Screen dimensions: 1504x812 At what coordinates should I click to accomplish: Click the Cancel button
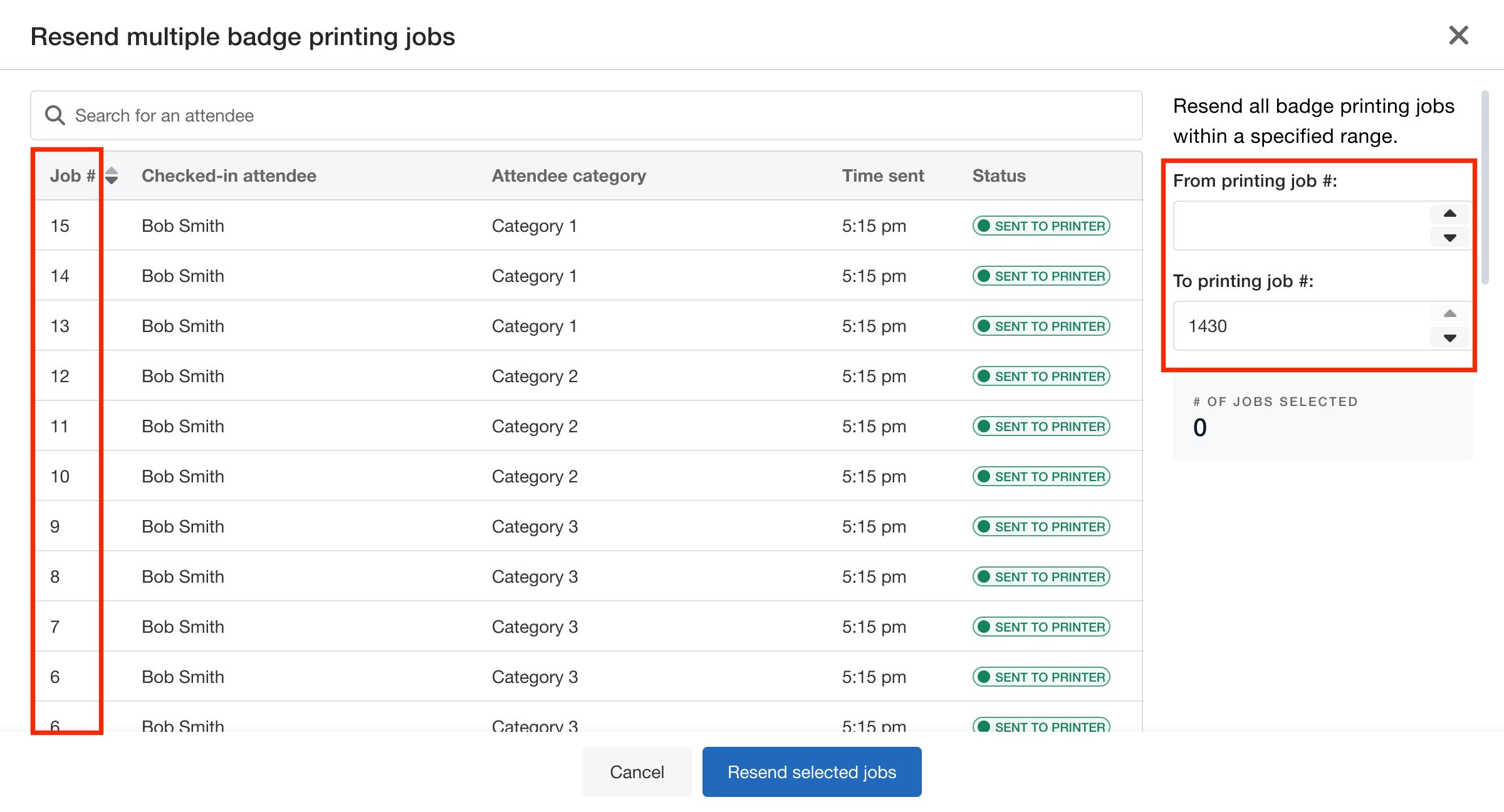coord(637,772)
